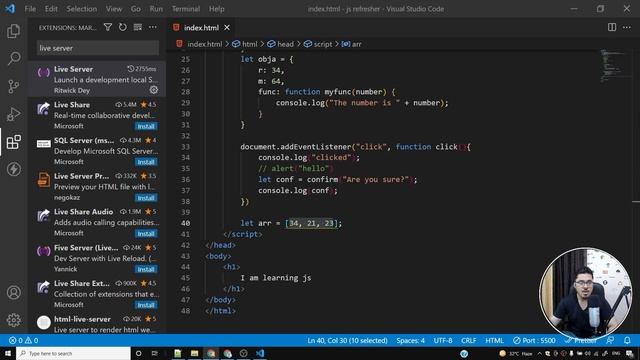Change end of line sequence CRLF
Image resolution: width=640 pixels, height=360 pixels.
pyautogui.click(x=469, y=340)
